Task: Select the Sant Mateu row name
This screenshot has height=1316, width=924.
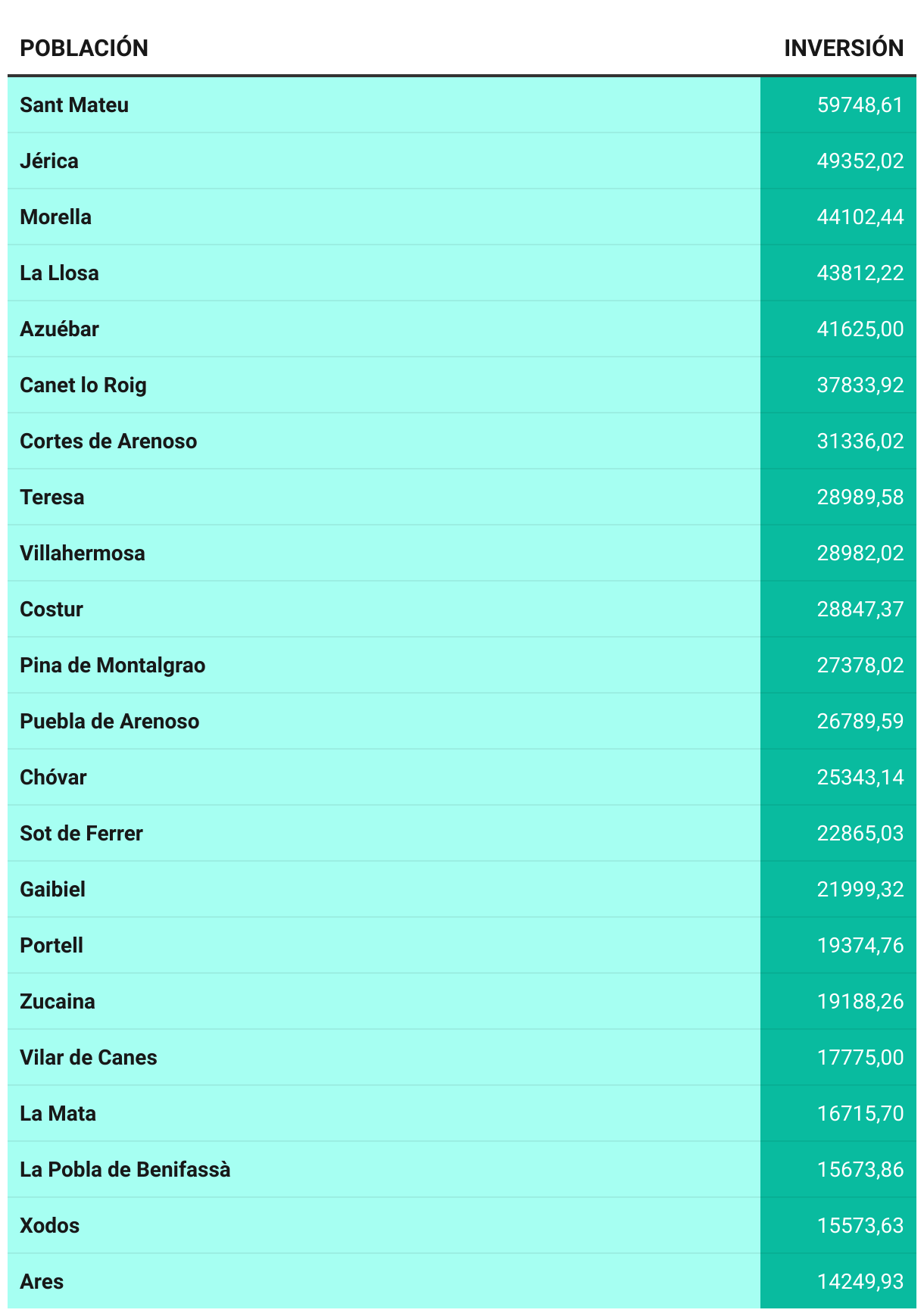Action: click(x=74, y=104)
